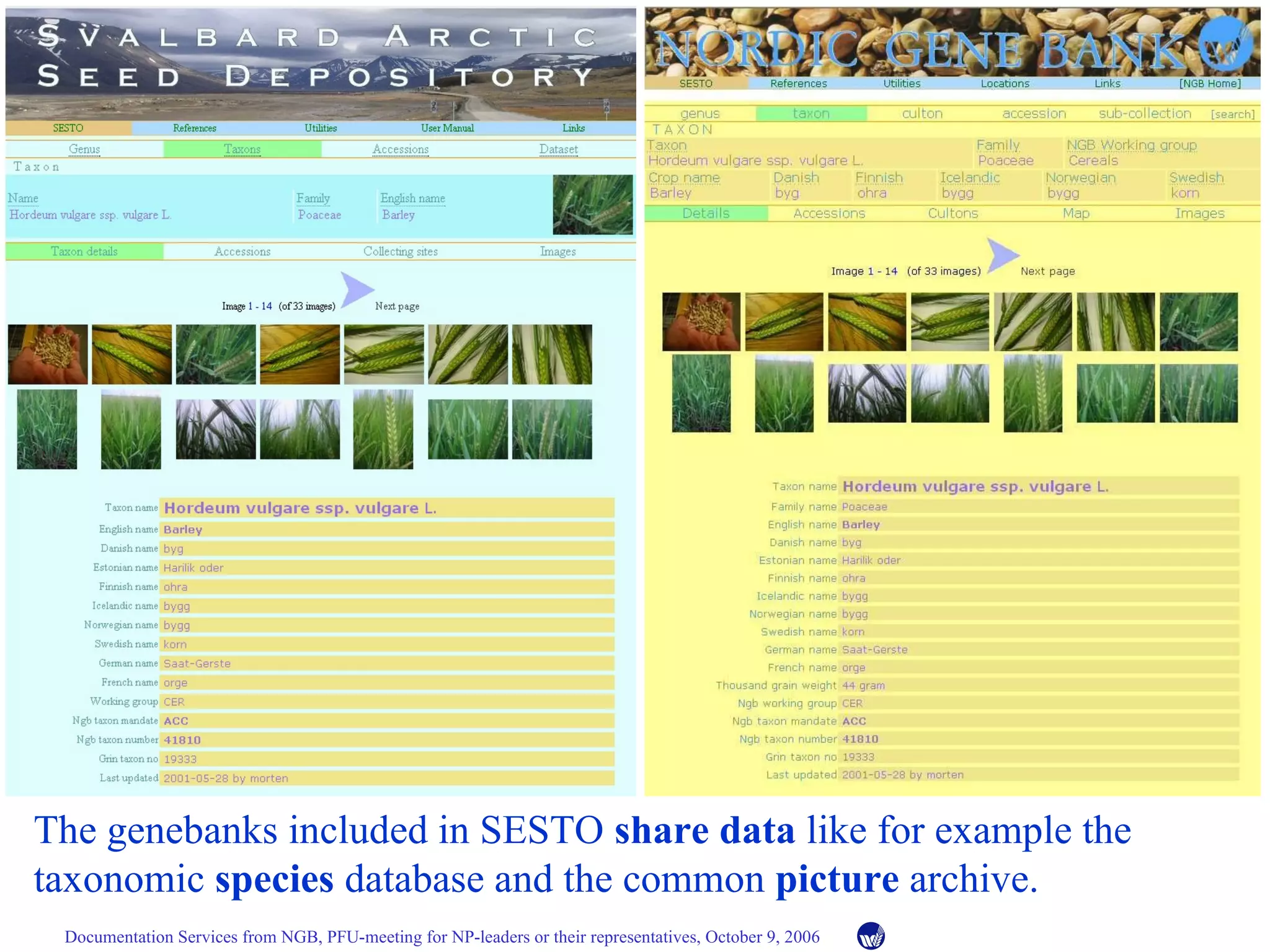Select the Accessions tab beside Taxons

click(x=401, y=149)
